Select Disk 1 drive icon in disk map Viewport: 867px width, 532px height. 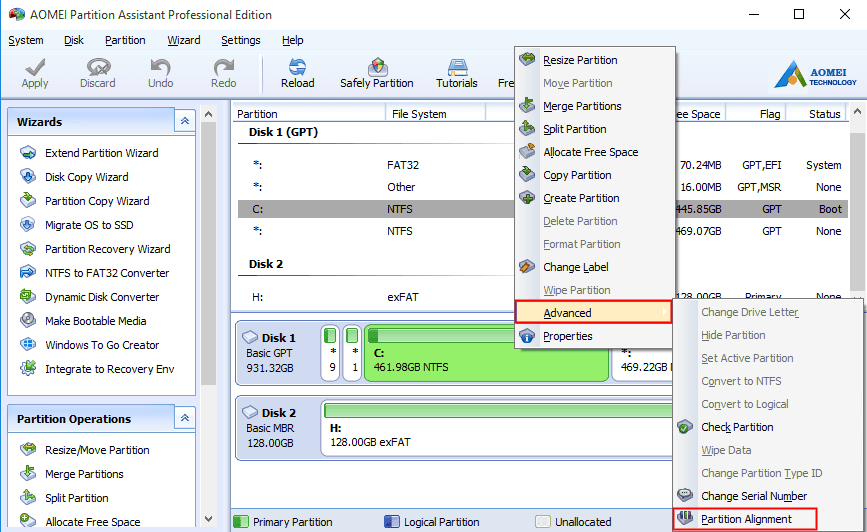tap(250, 337)
